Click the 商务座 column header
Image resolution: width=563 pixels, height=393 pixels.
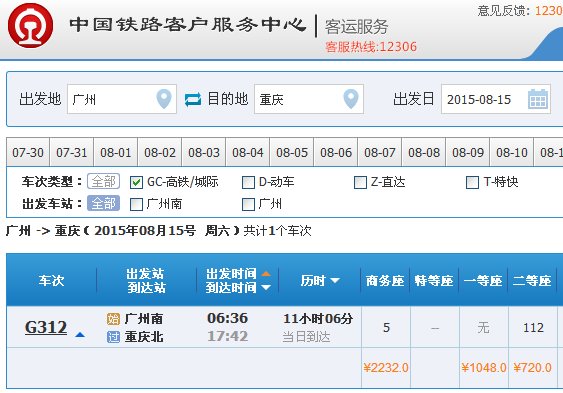click(385, 280)
